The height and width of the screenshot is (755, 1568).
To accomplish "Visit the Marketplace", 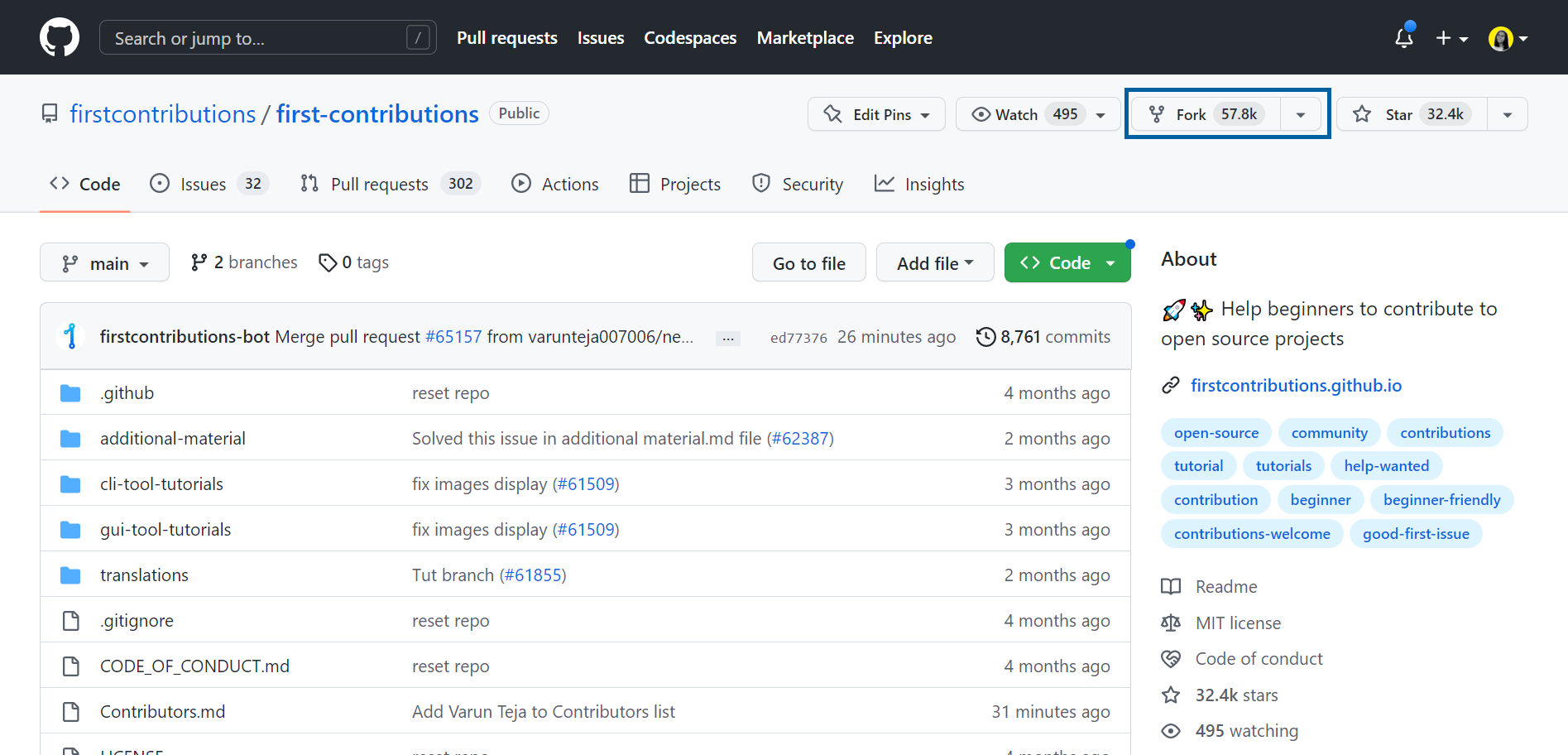I will coord(805,38).
